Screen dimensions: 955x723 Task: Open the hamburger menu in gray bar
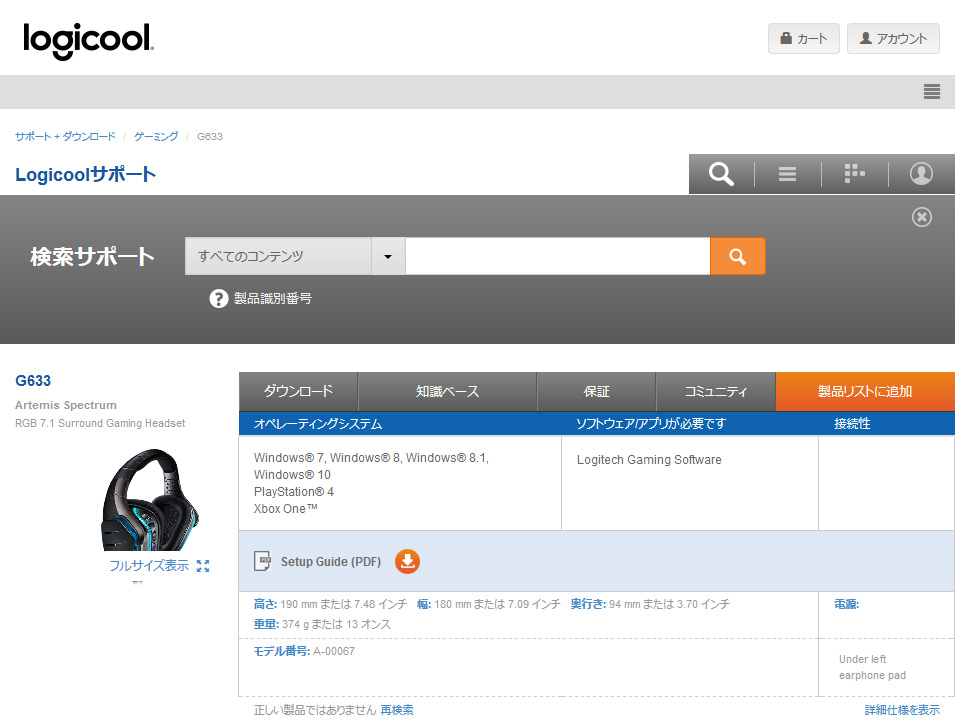coord(931,91)
